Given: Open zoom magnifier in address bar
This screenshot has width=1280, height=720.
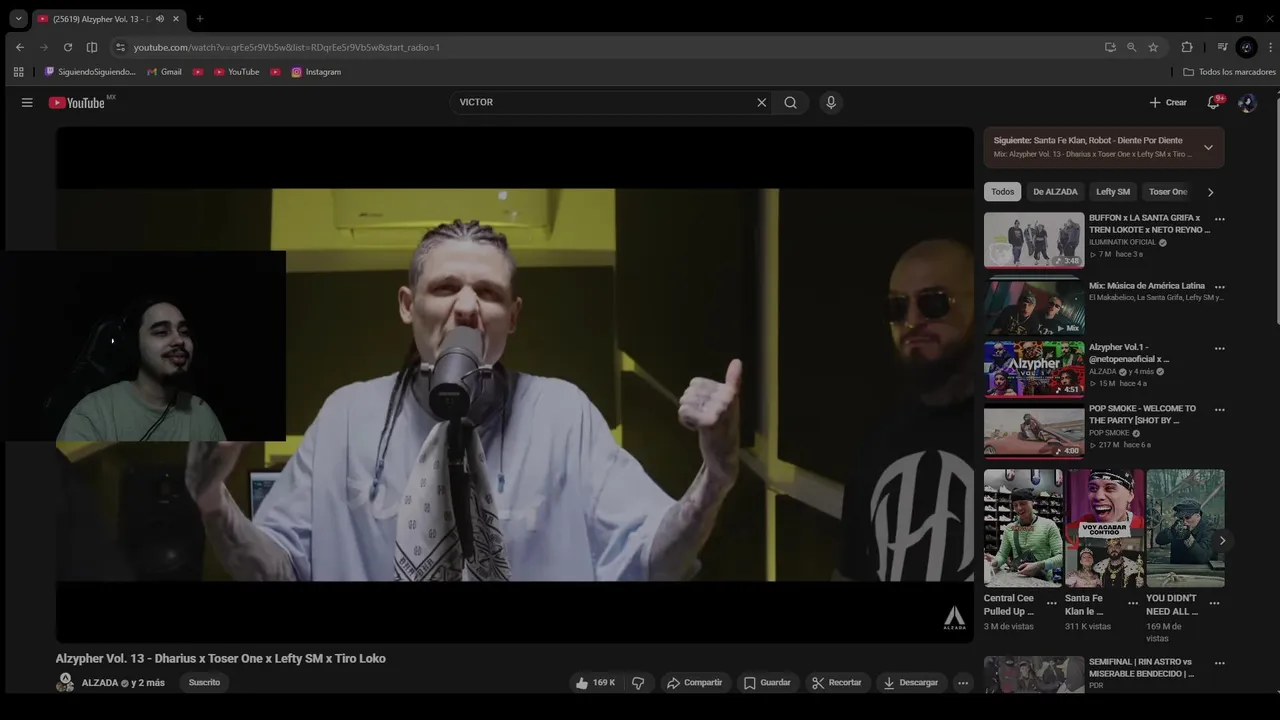Looking at the screenshot, I should click(x=1132, y=47).
